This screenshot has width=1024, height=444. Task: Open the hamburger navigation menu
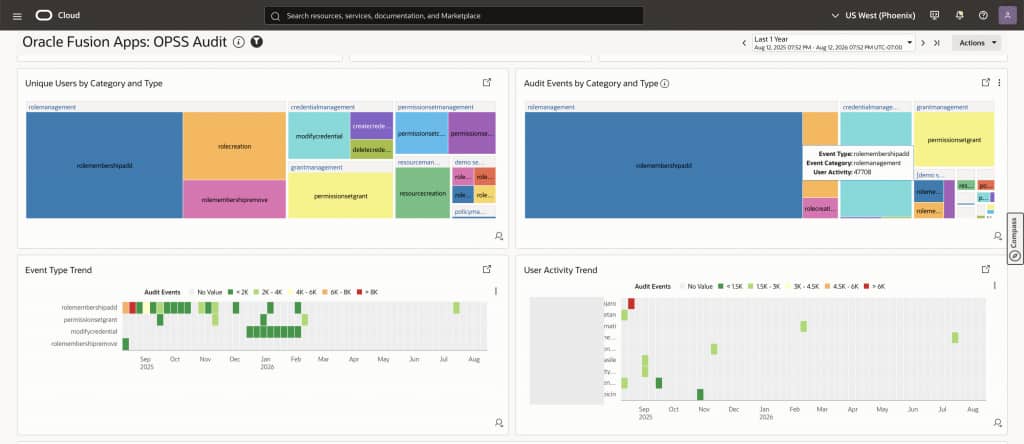[x=17, y=16]
